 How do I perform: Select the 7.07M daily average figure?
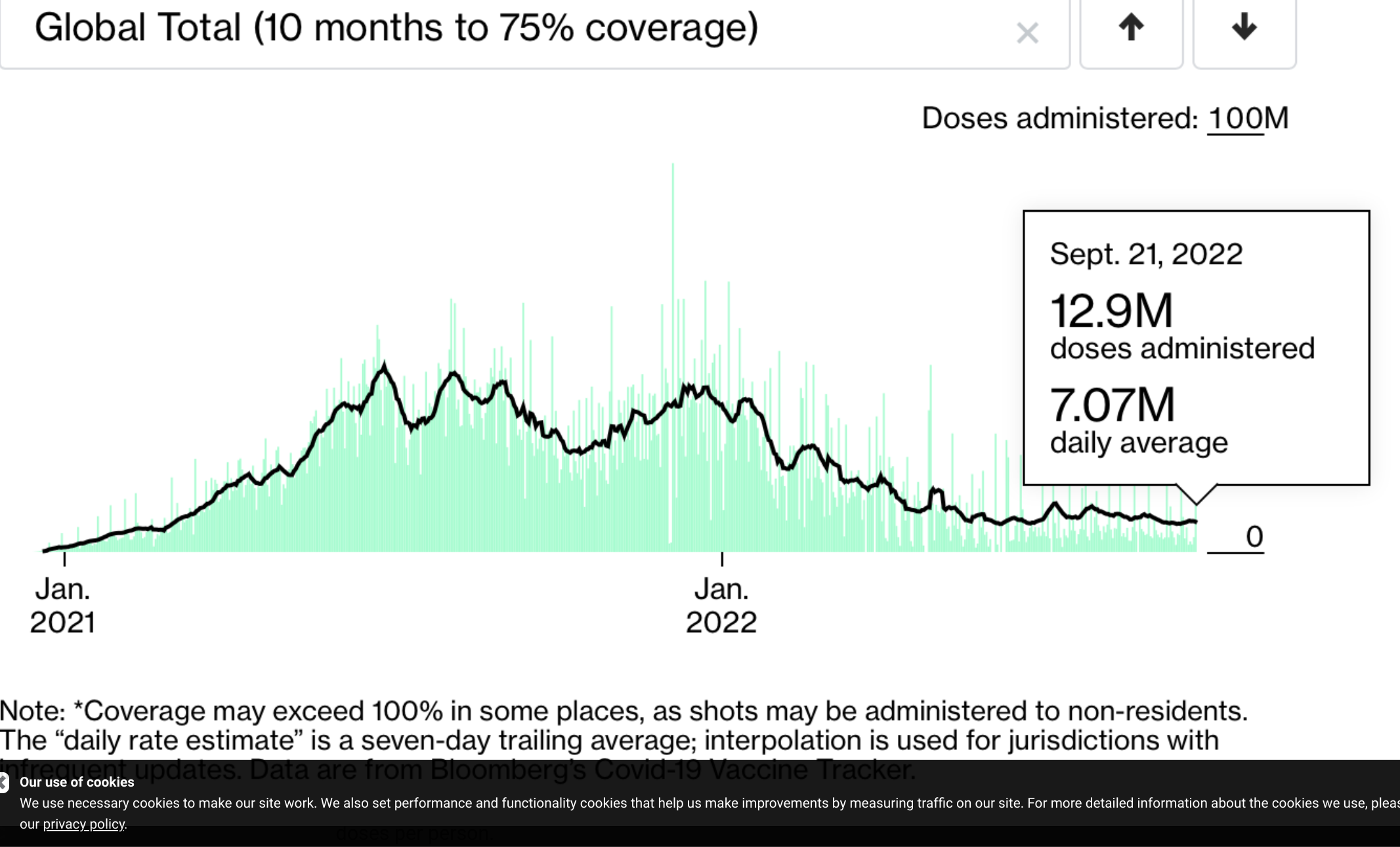1113,405
